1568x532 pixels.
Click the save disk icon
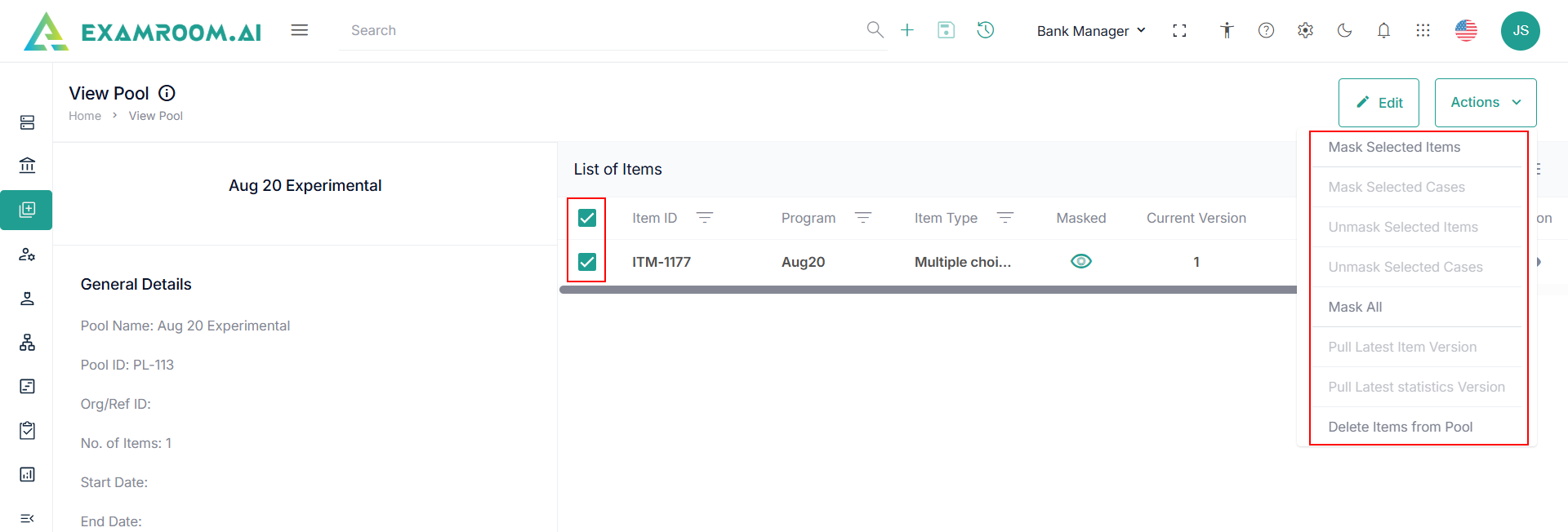click(x=946, y=30)
